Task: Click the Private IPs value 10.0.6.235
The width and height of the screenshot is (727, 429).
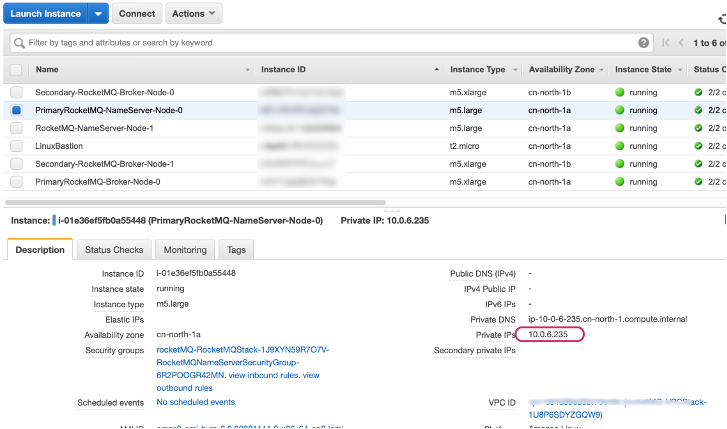Action: coord(548,334)
